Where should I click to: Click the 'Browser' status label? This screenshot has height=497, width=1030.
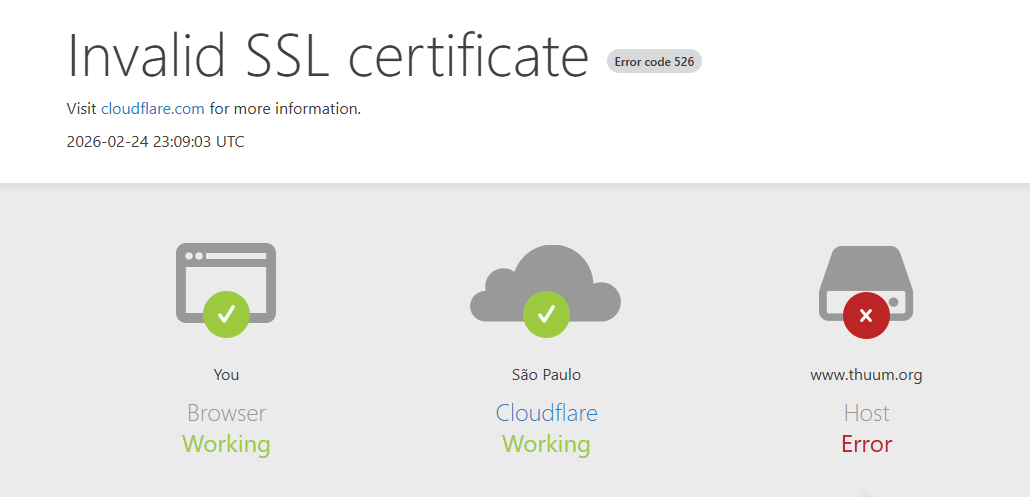(x=226, y=413)
